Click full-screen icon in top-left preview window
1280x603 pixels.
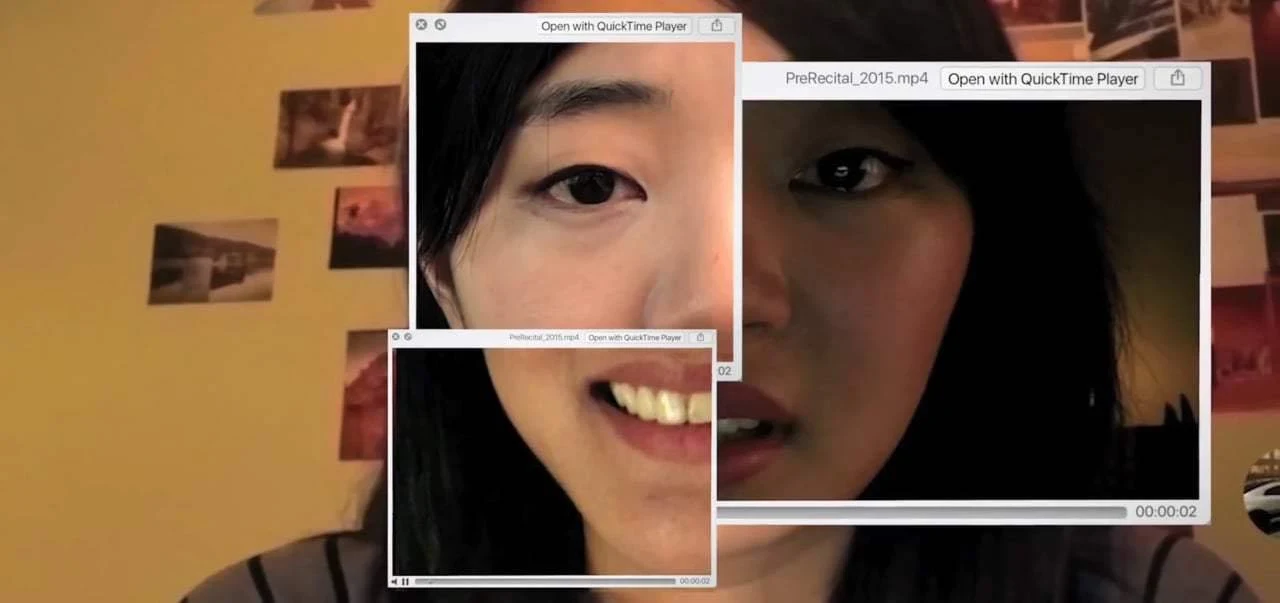point(440,25)
